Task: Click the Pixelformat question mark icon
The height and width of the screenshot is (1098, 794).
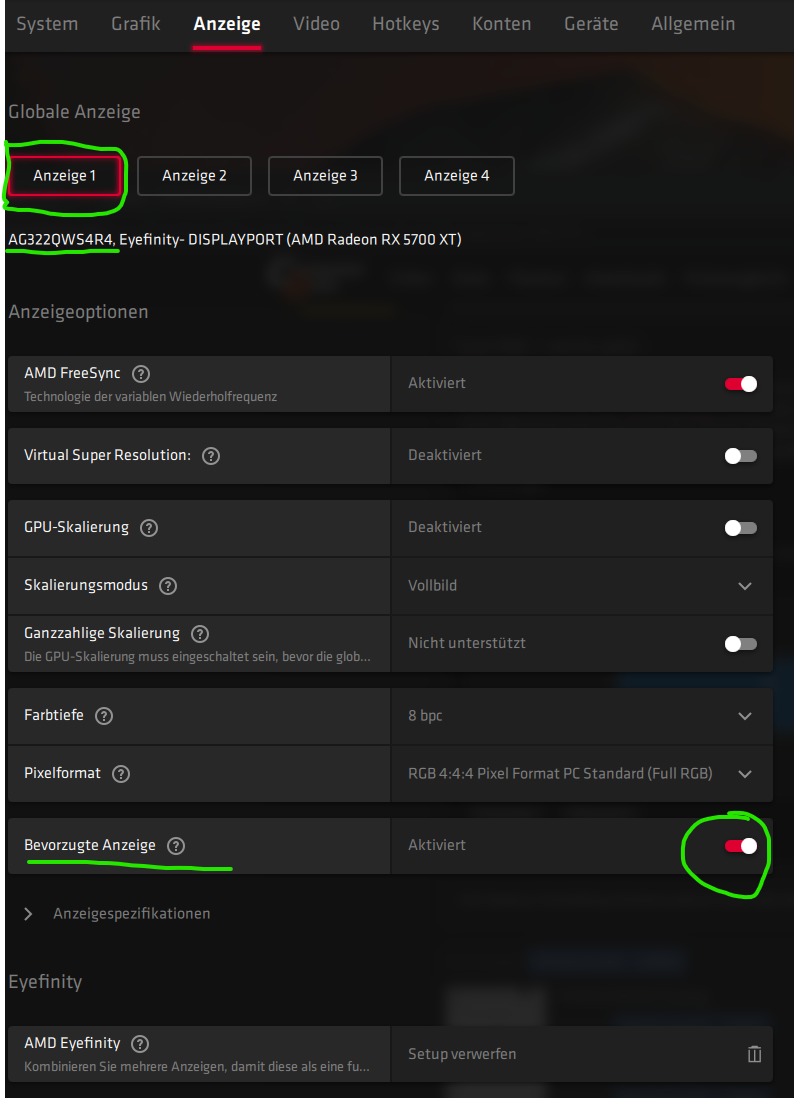Action: [121, 774]
